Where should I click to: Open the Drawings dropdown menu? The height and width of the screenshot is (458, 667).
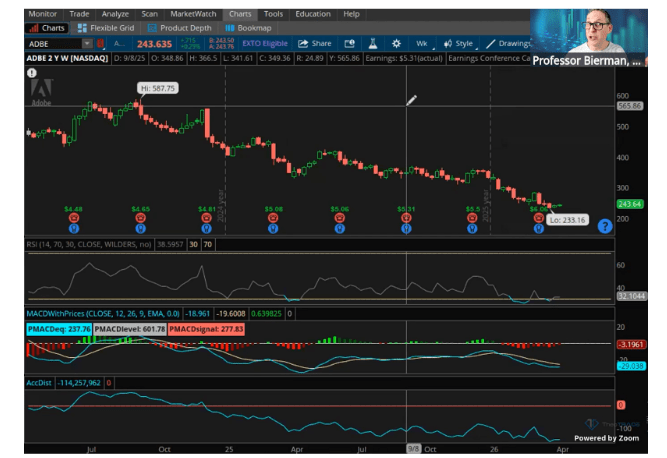[x=508, y=43]
